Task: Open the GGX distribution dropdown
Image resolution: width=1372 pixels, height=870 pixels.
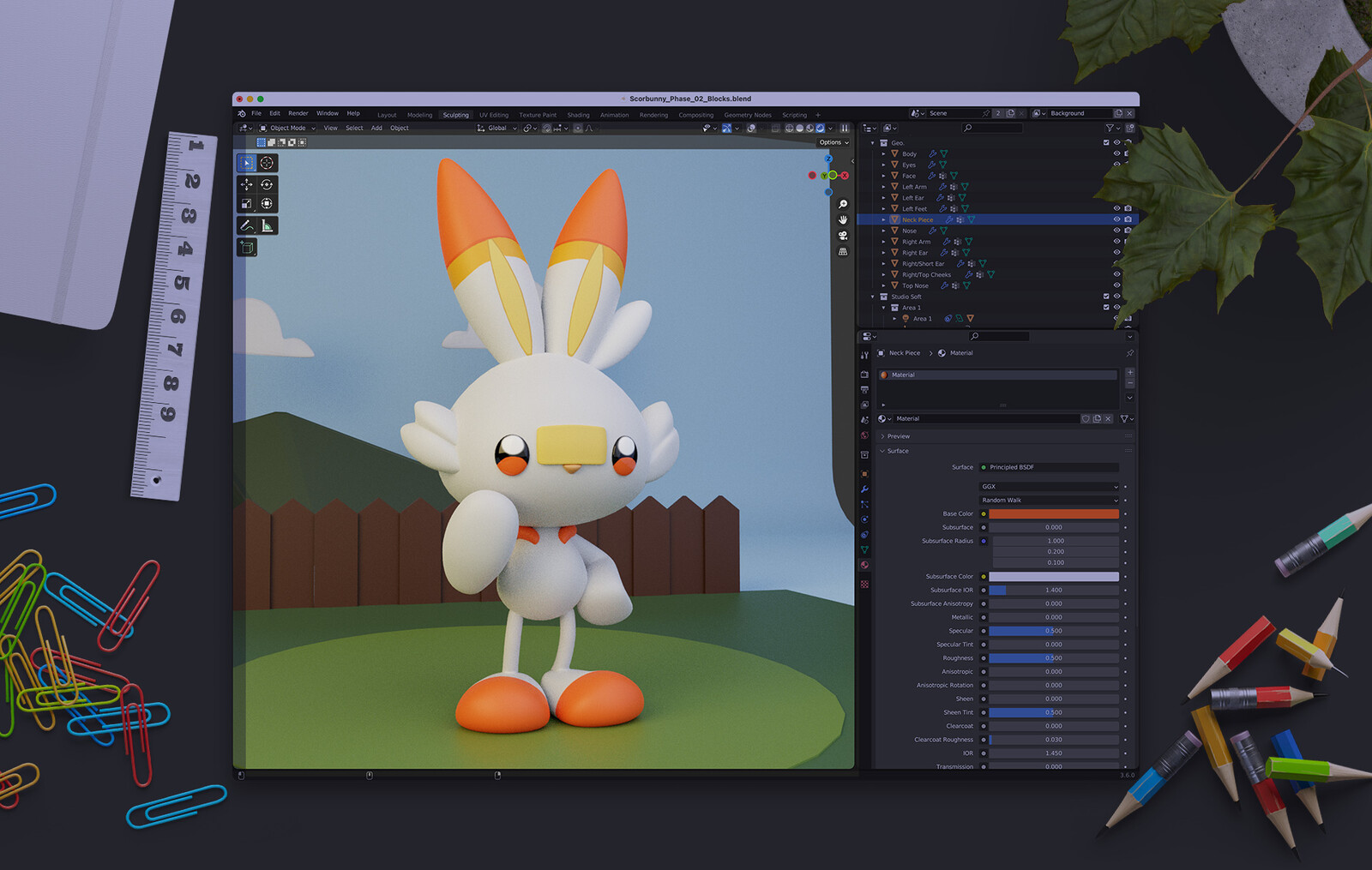Action: [1050, 487]
